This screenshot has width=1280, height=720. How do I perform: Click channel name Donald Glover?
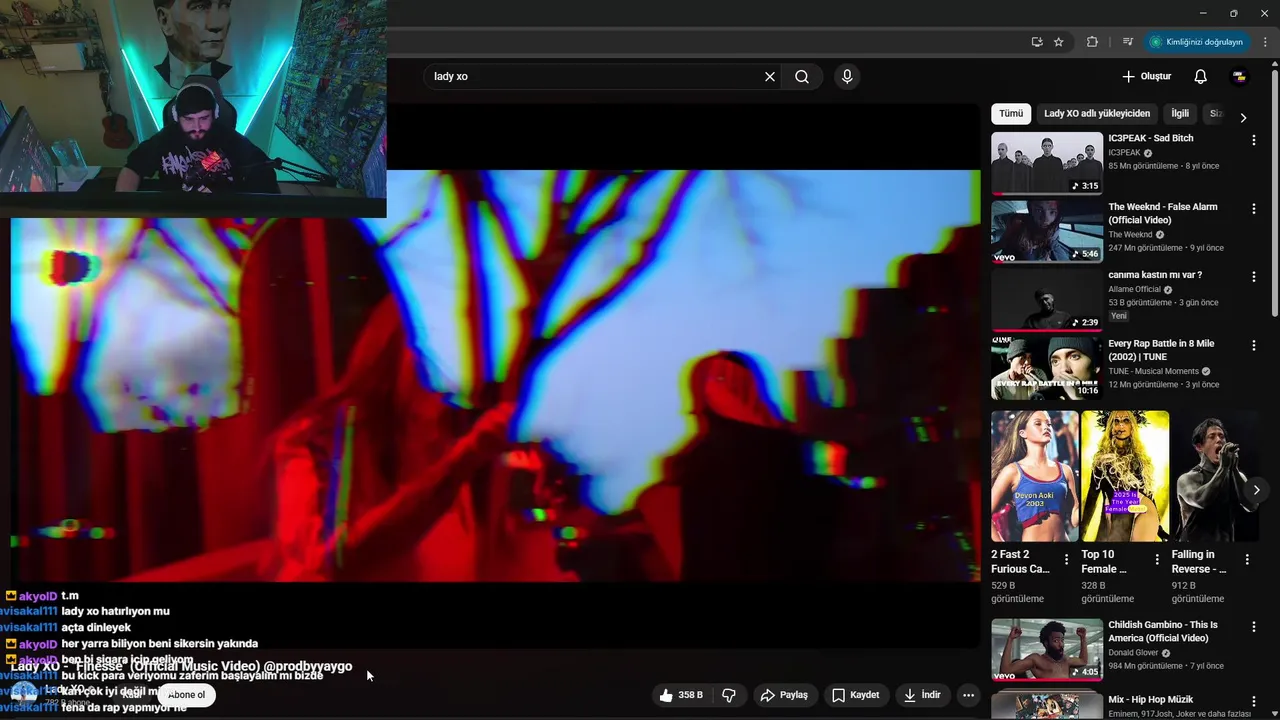(x=1134, y=653)
